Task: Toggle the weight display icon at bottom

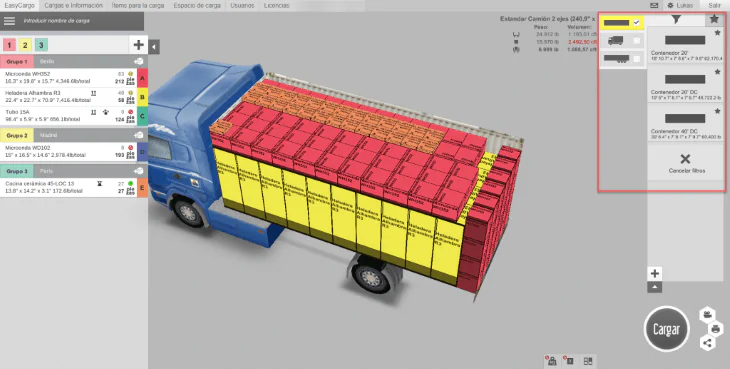Action: pyautogui.click(x=552, y=361)
